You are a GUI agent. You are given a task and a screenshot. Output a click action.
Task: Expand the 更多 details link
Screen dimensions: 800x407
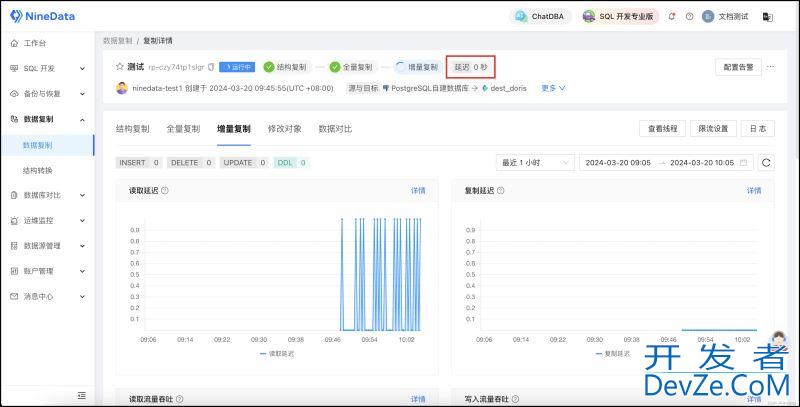click(x=553, y=88)
